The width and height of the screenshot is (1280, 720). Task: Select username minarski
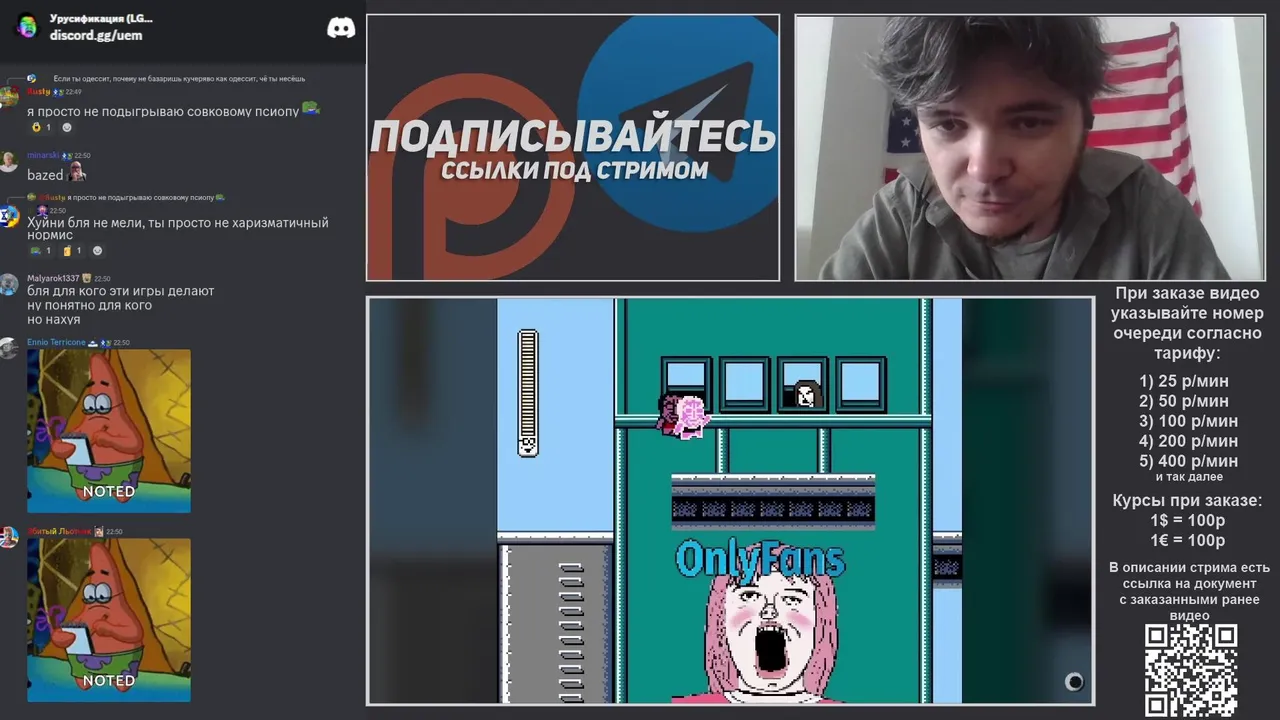pos(43,155)
